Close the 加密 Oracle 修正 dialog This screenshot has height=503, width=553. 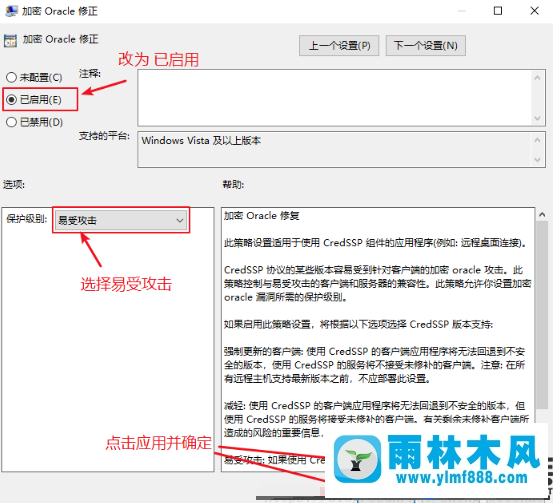(x=535, y=11)
